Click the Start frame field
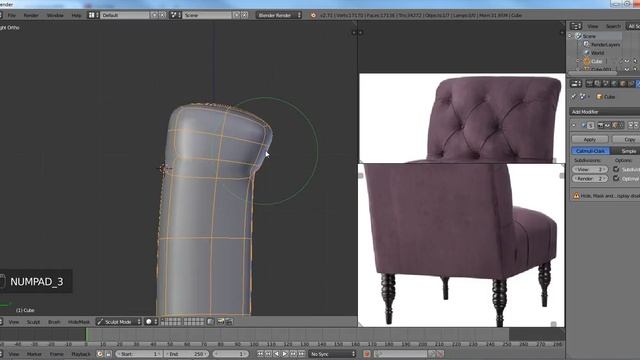640x360 pixels. [x=139, y=354]
